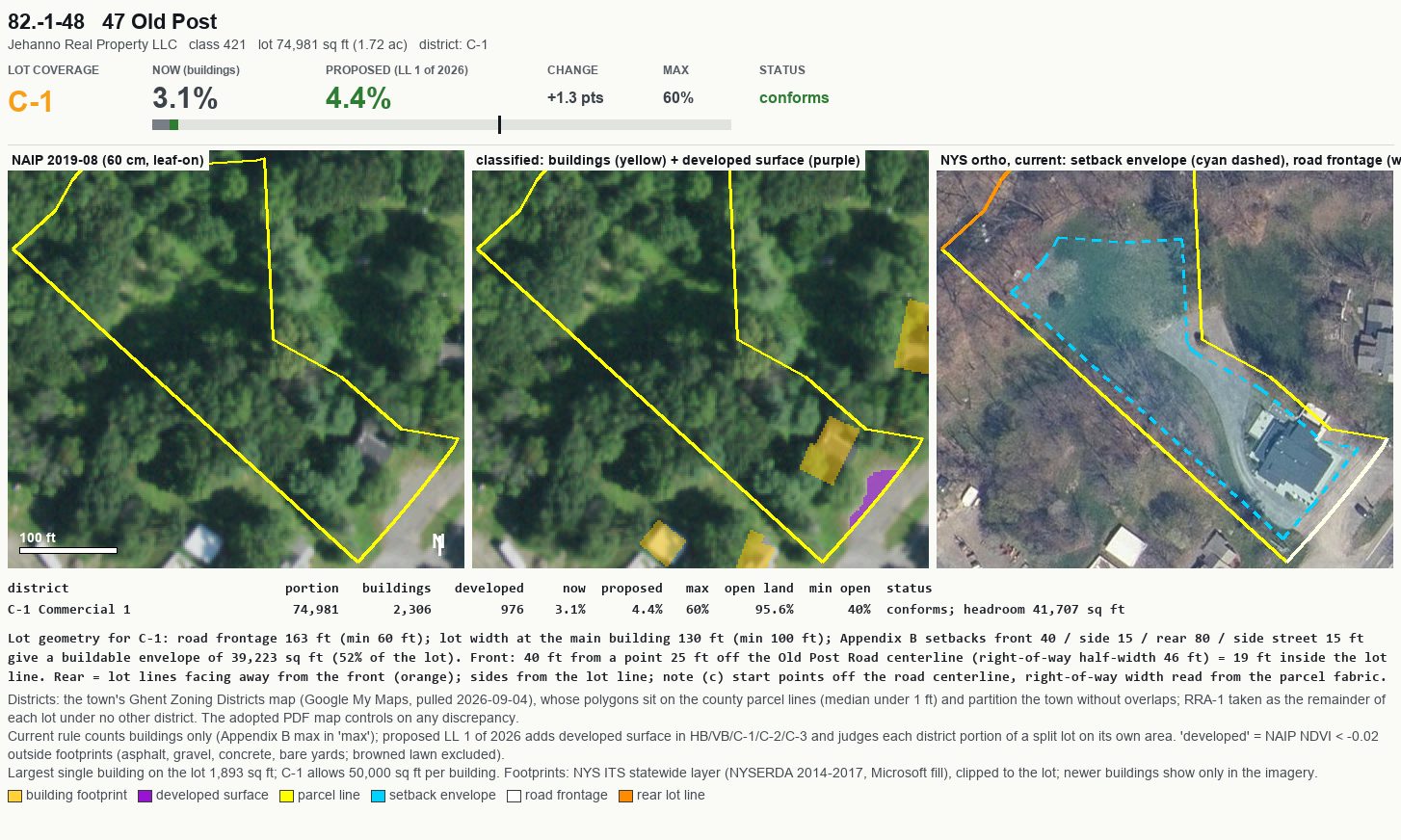Click the north arrow on the NAIP map
Screen dimensions: 1401x840
click(439, 544)
